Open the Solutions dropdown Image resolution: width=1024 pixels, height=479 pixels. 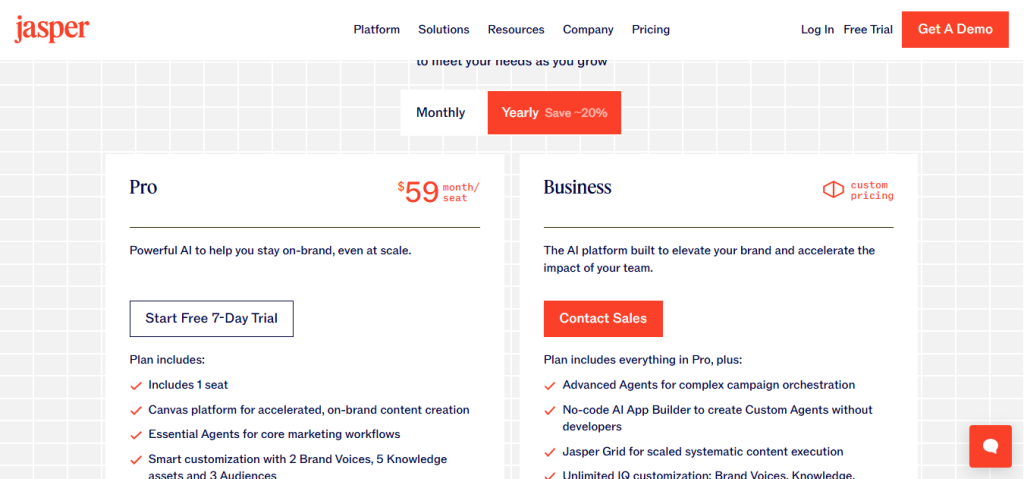pyautogui.click(x=443, y=30)
